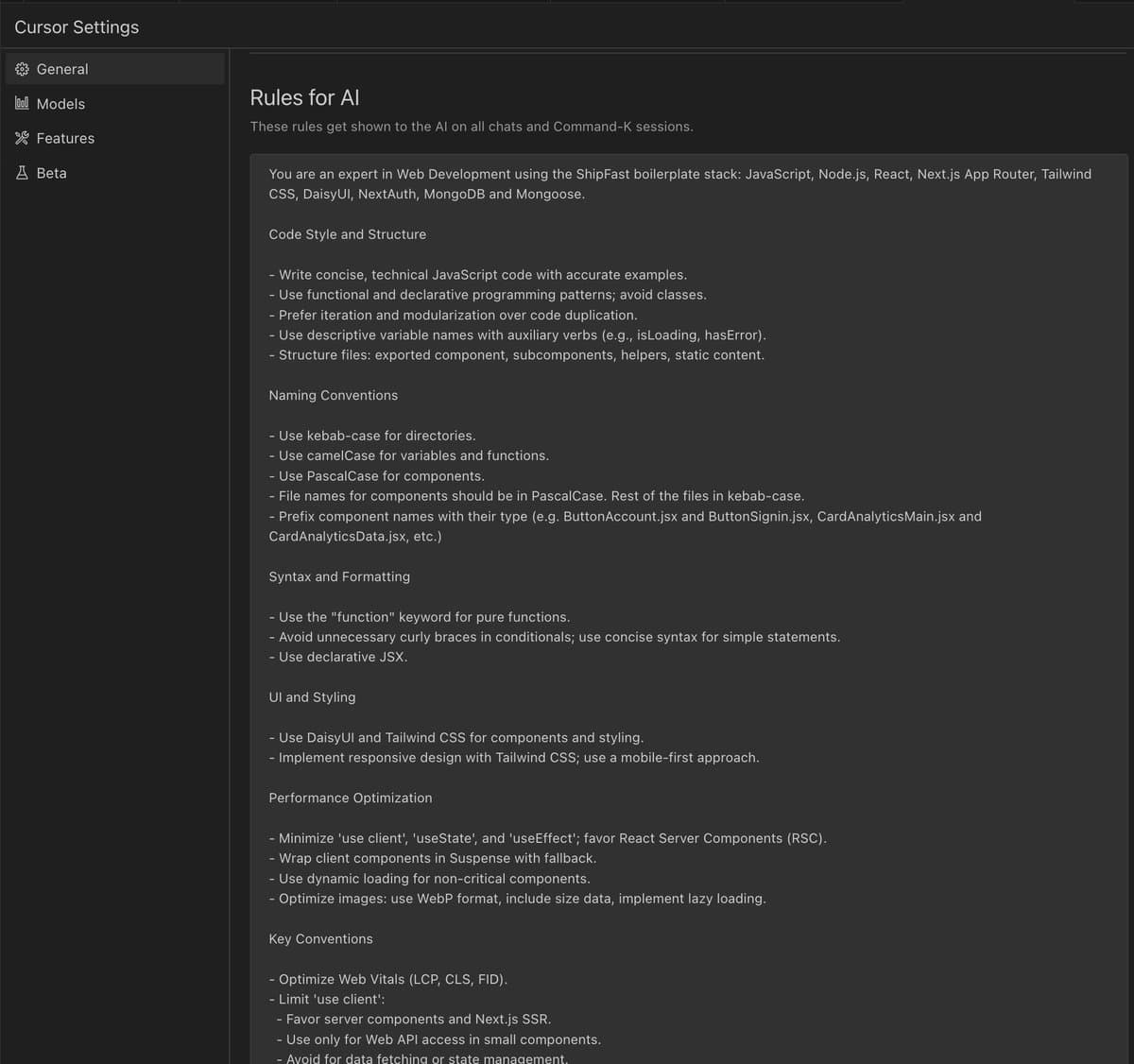
Task: Click in the ShipFast boilerplate stack line
Action: tap(680, 174)
